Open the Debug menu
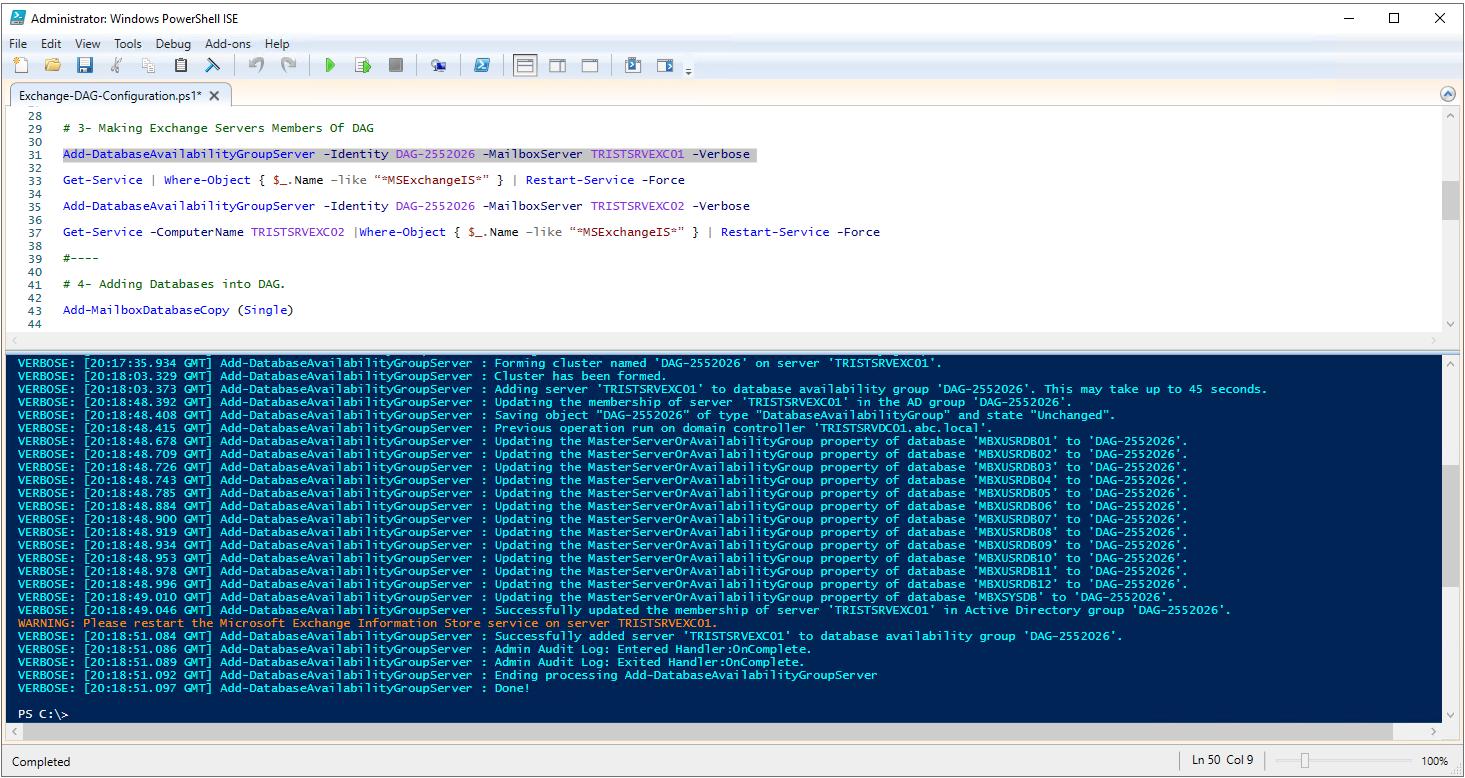This screenshot has width=1465, height=778. [173, 43]
